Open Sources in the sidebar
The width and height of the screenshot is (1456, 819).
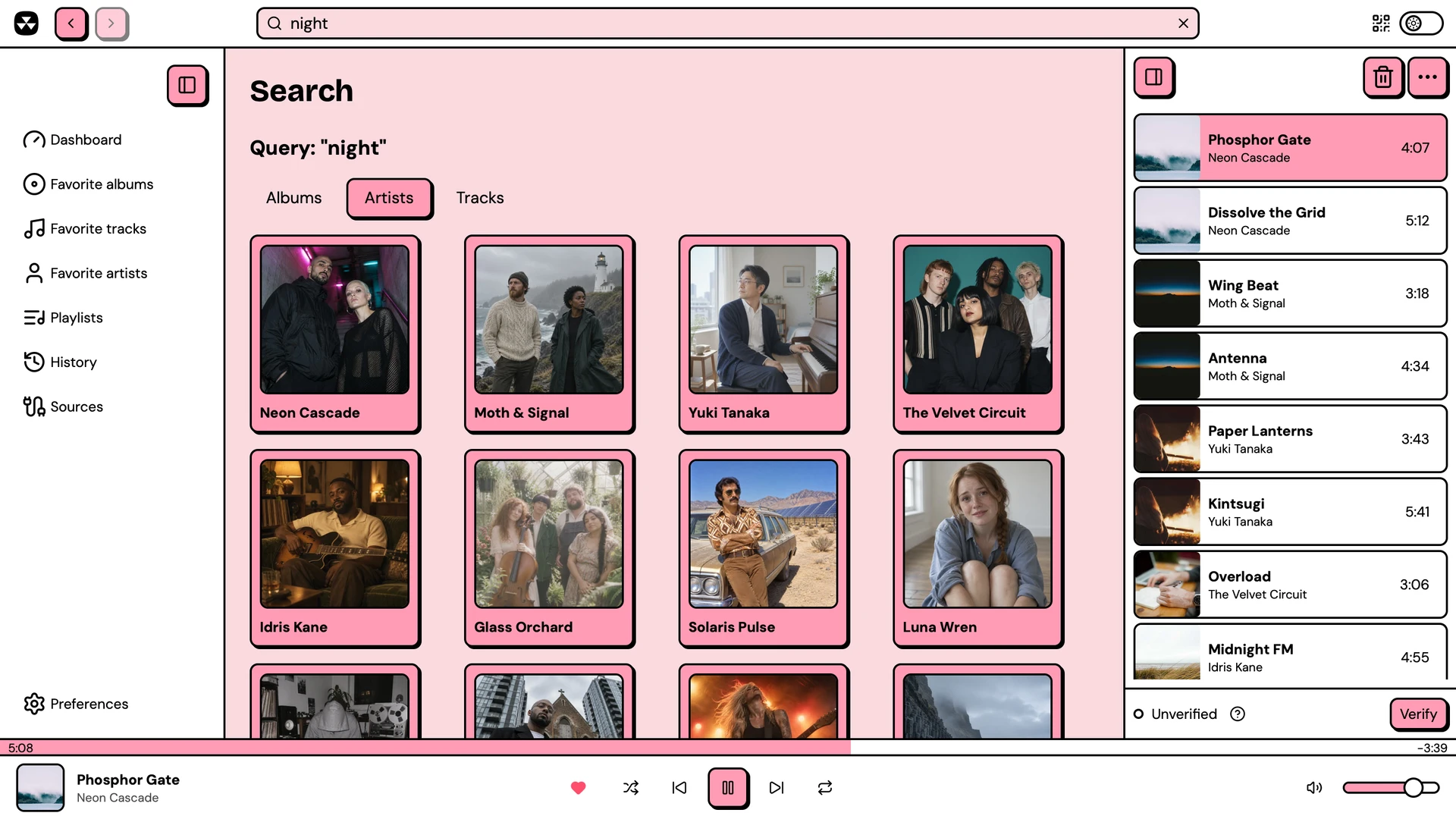[63, 406]
